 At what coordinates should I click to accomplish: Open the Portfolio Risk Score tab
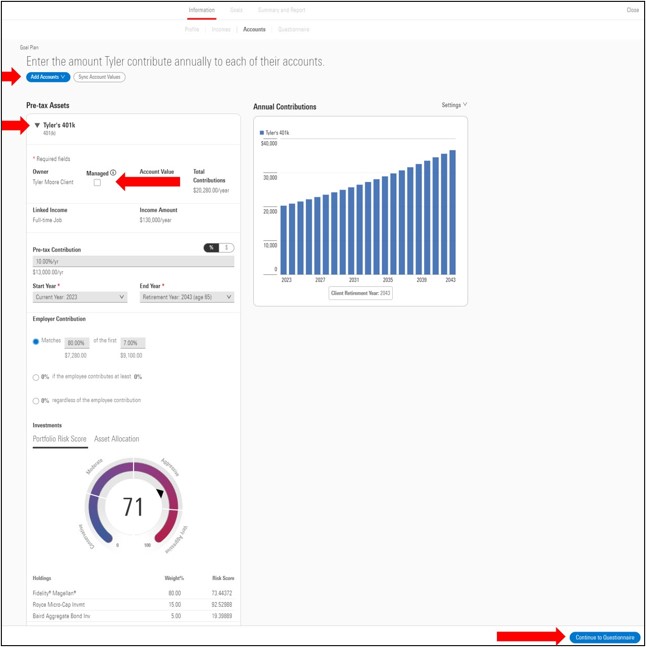[60, 439]
